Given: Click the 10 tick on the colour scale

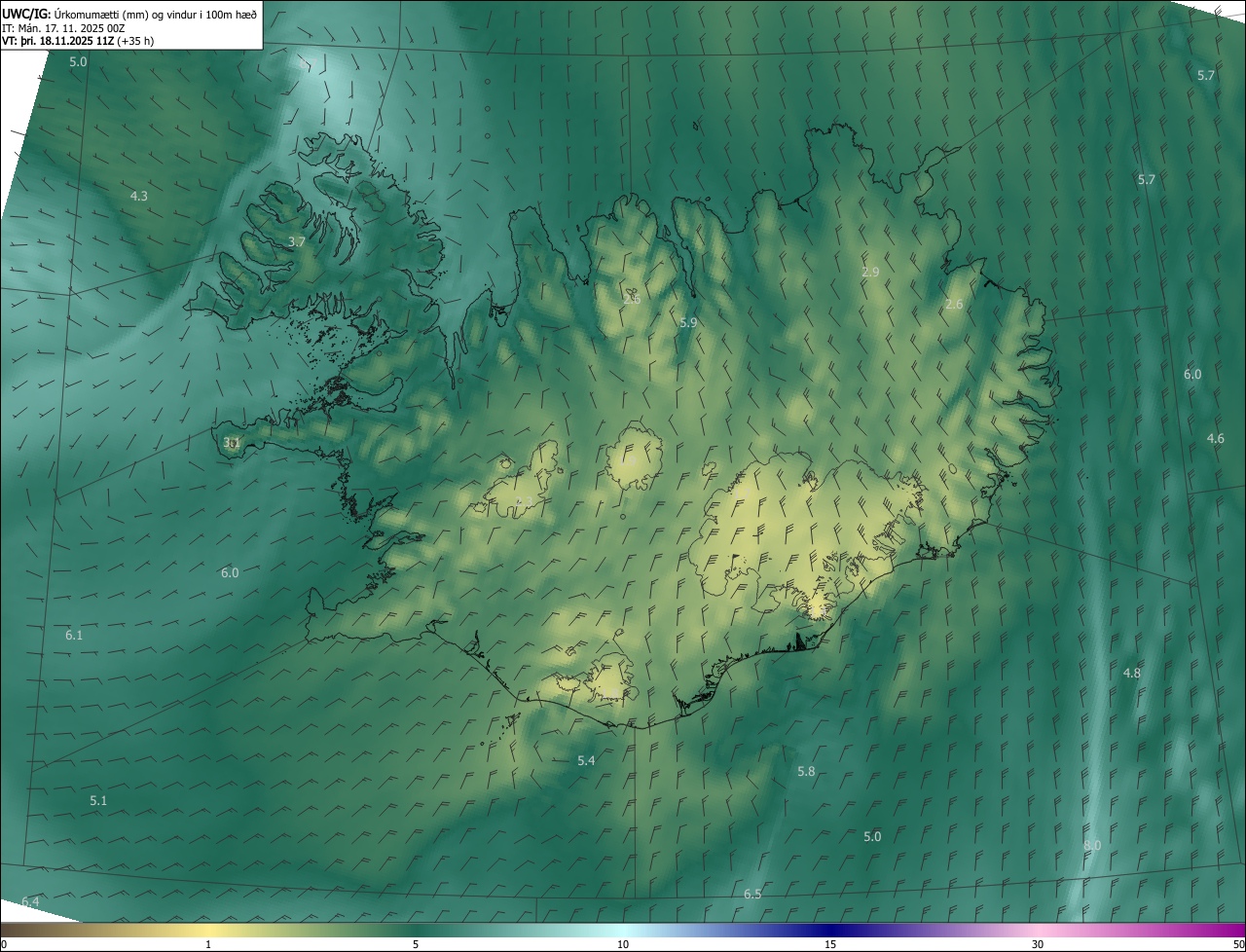Looking at the screenshot, I should pyautogui.click(x=623, y=944).
